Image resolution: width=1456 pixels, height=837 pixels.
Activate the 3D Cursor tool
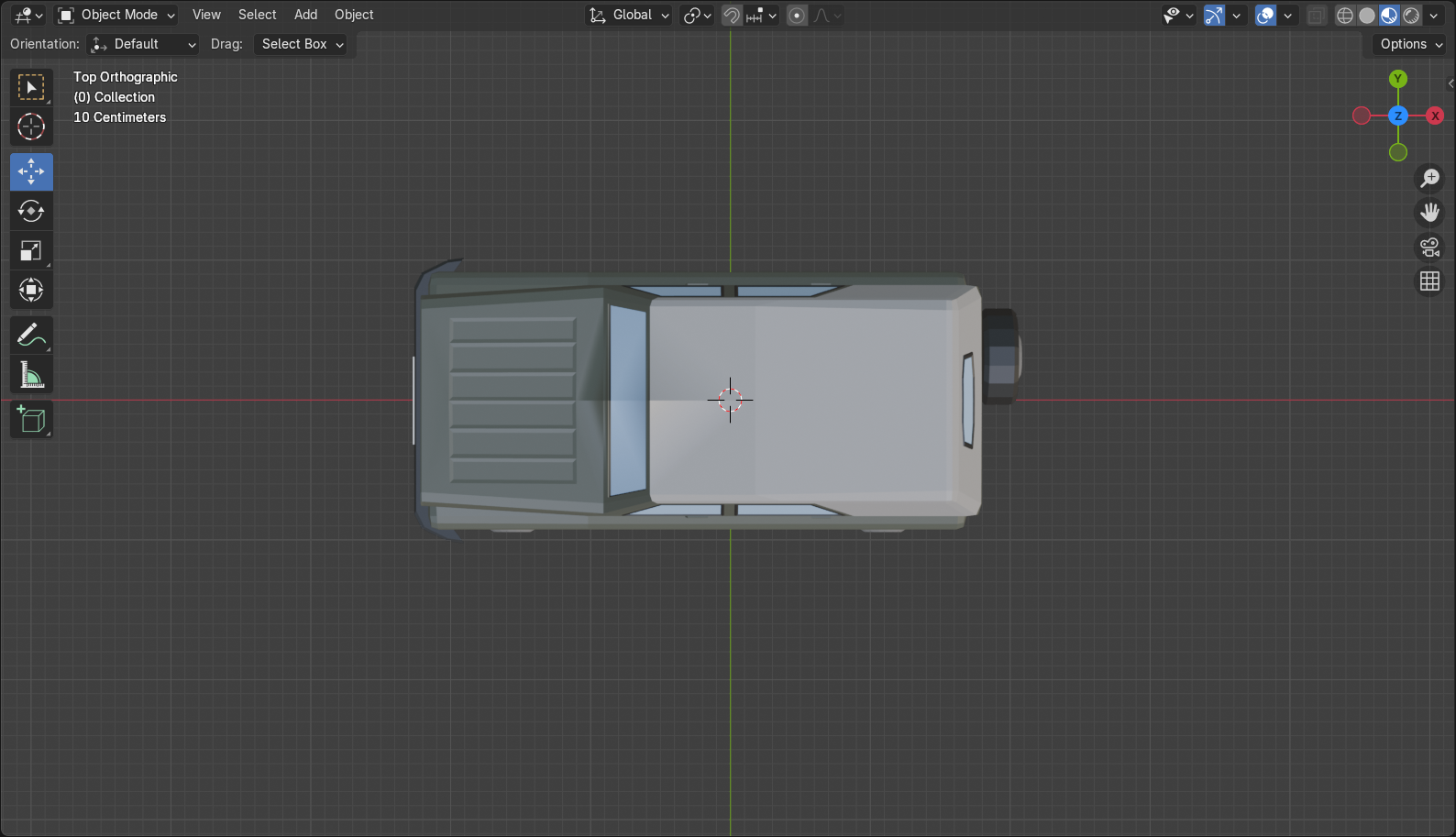click(31, 127)
